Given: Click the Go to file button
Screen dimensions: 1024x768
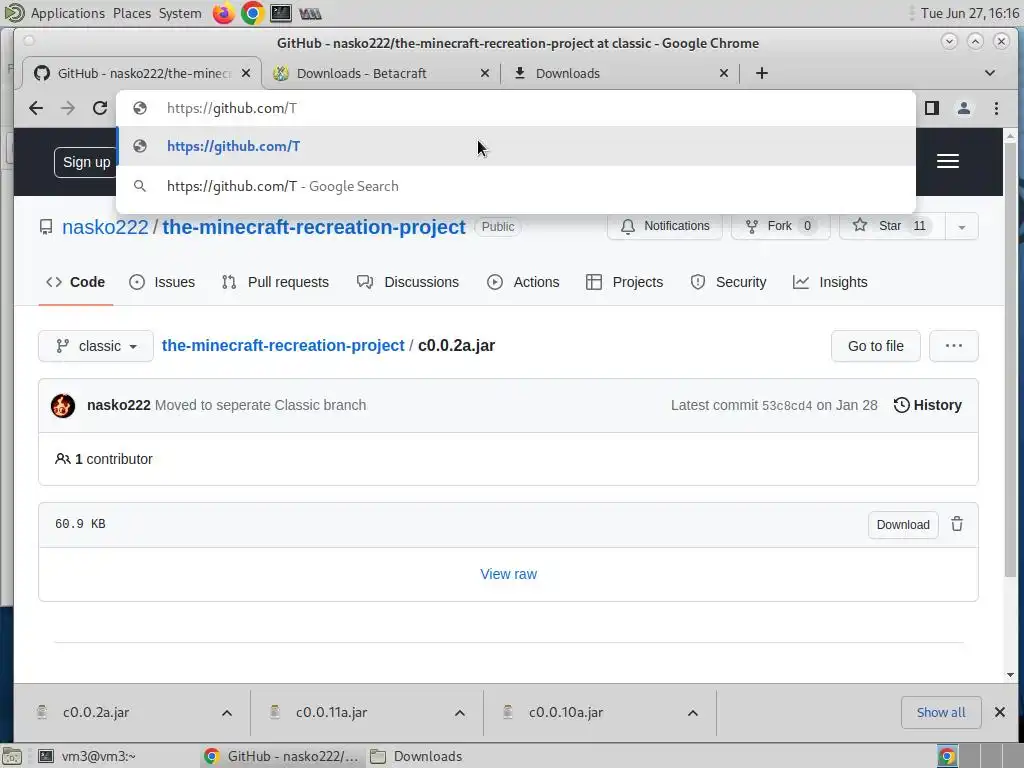Looking at the screenshot, I should (876, 346).
